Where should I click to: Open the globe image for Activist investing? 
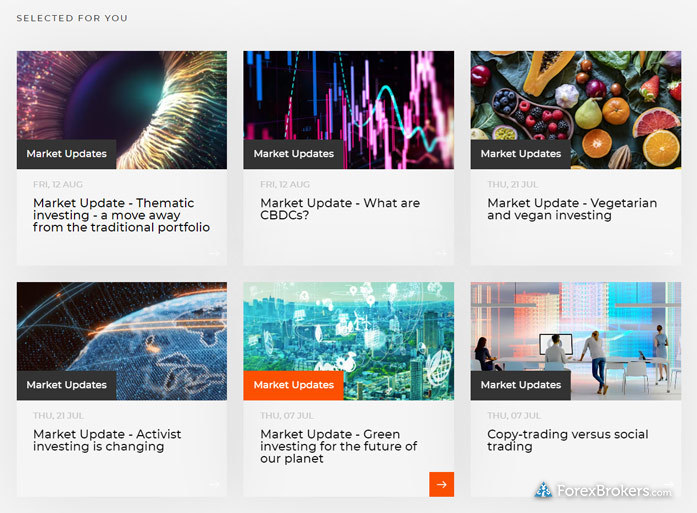point(122,341)
